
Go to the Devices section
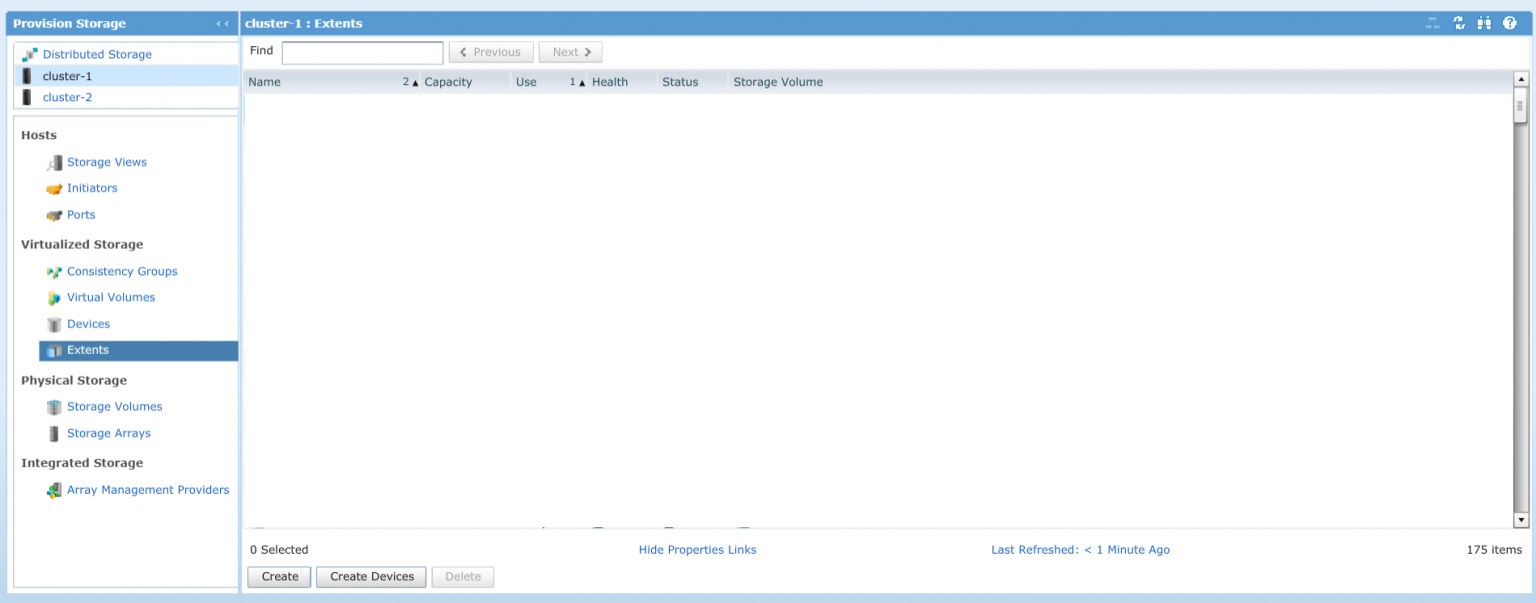click(88, 324)
